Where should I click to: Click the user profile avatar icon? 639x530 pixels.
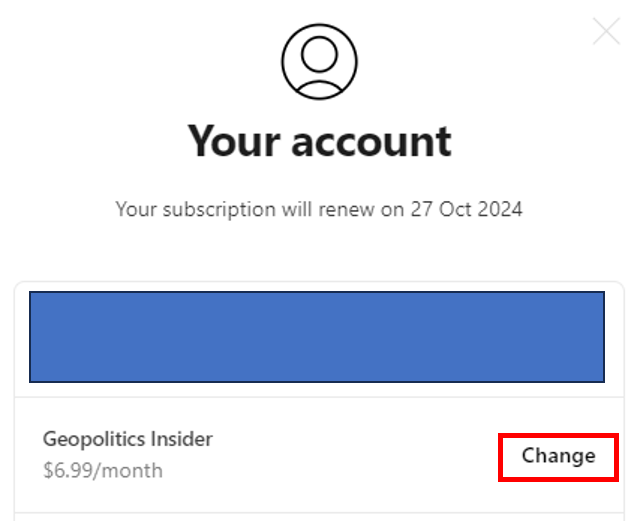coord(319,62)
